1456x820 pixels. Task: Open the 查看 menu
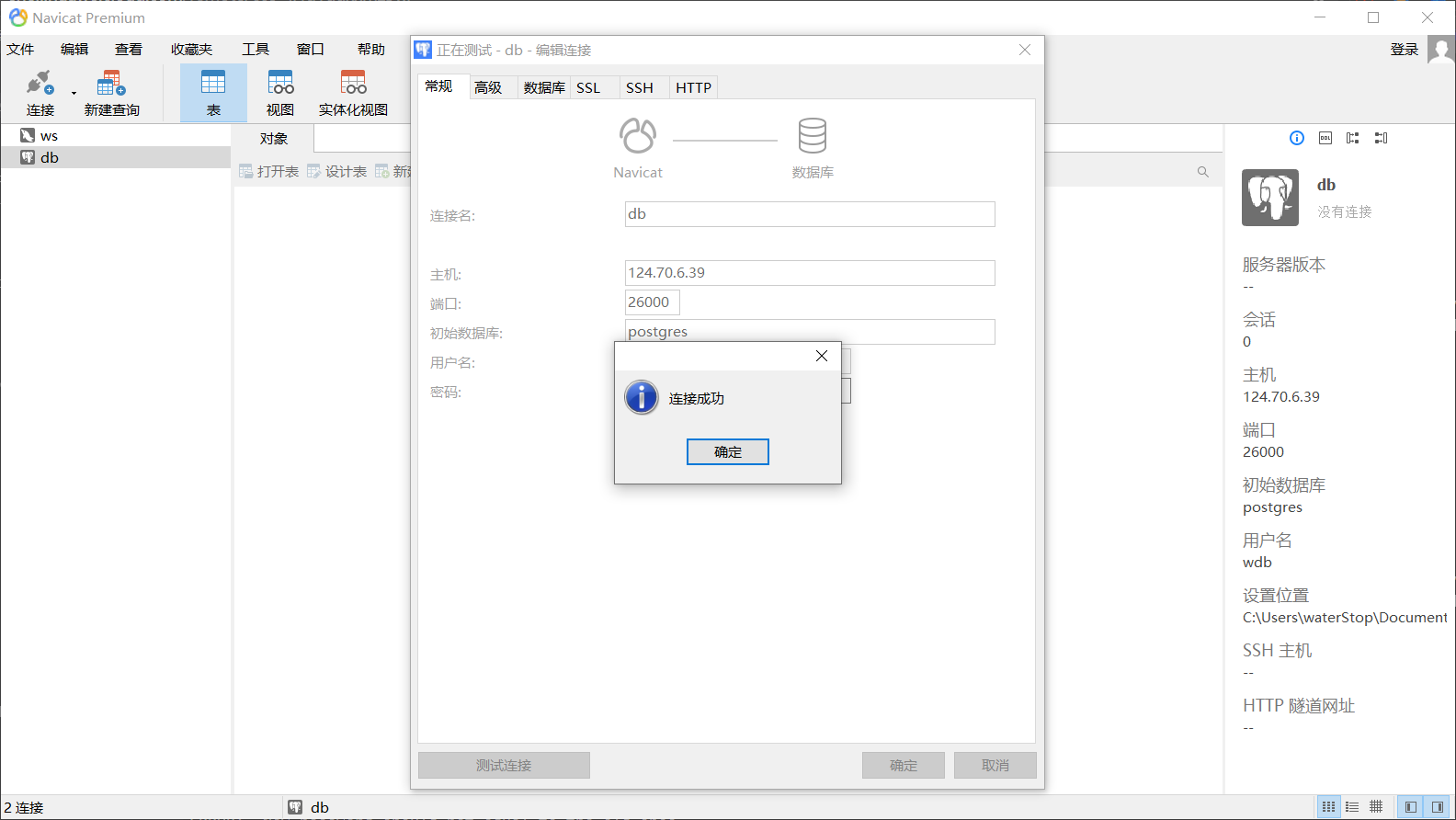129,50
